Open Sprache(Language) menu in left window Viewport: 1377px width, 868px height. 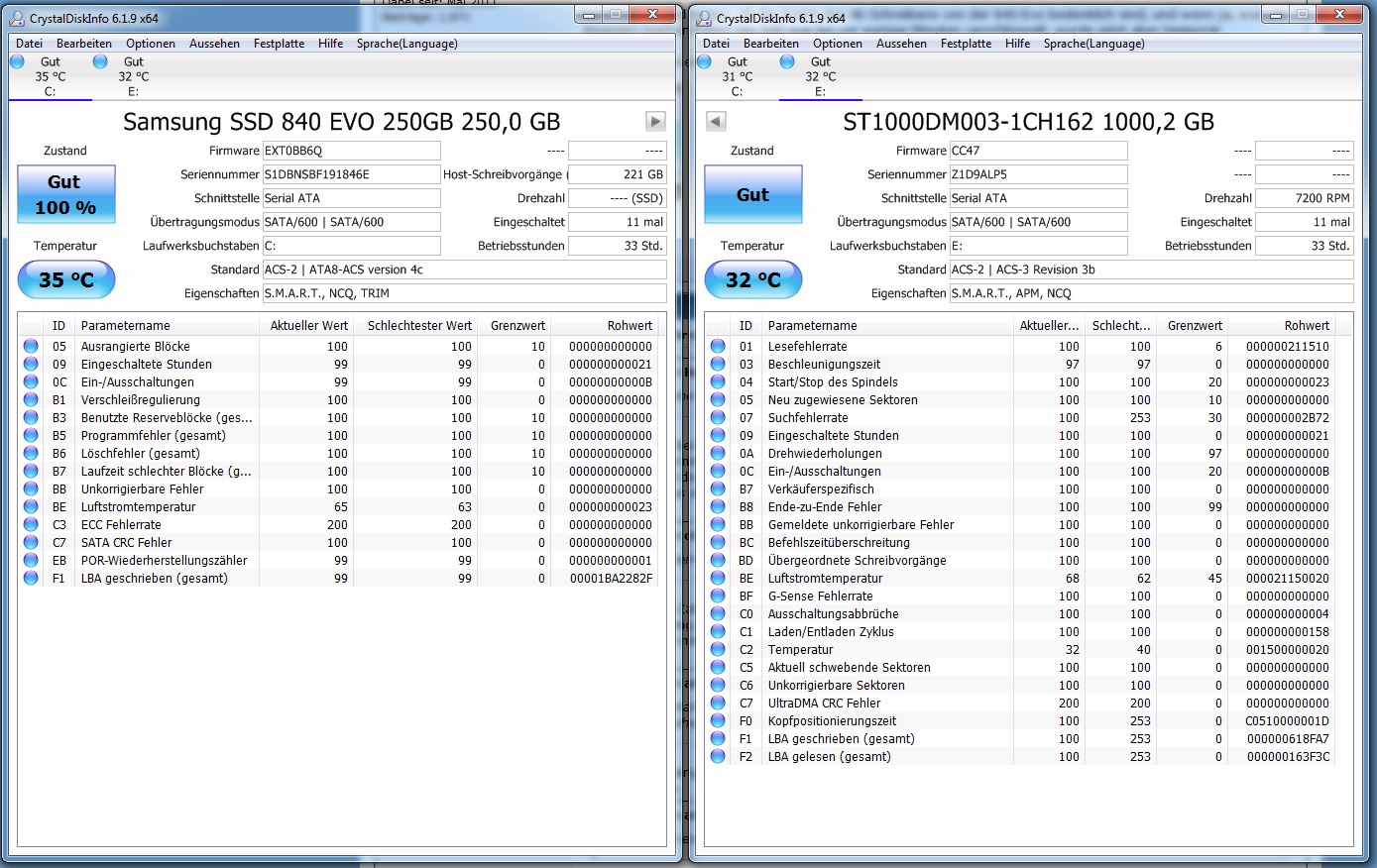tap(407, 44)
